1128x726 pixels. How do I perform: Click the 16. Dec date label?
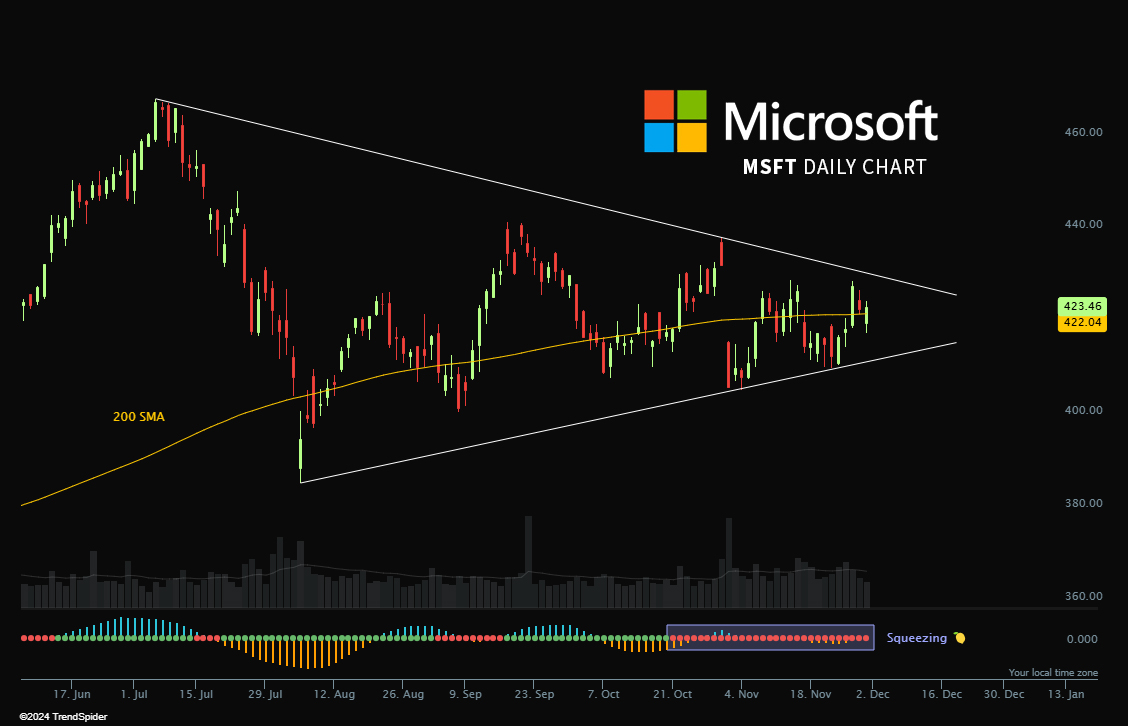pos(942,694)
